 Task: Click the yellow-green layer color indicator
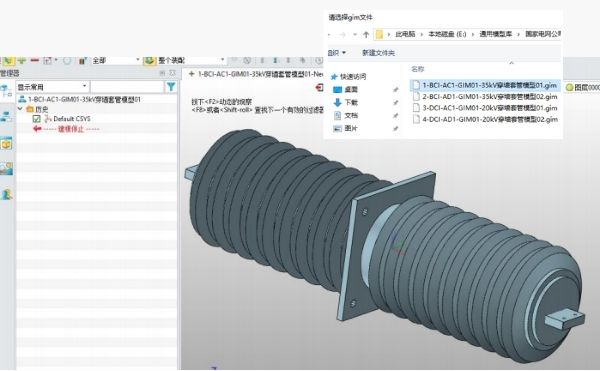pos(569,88)
